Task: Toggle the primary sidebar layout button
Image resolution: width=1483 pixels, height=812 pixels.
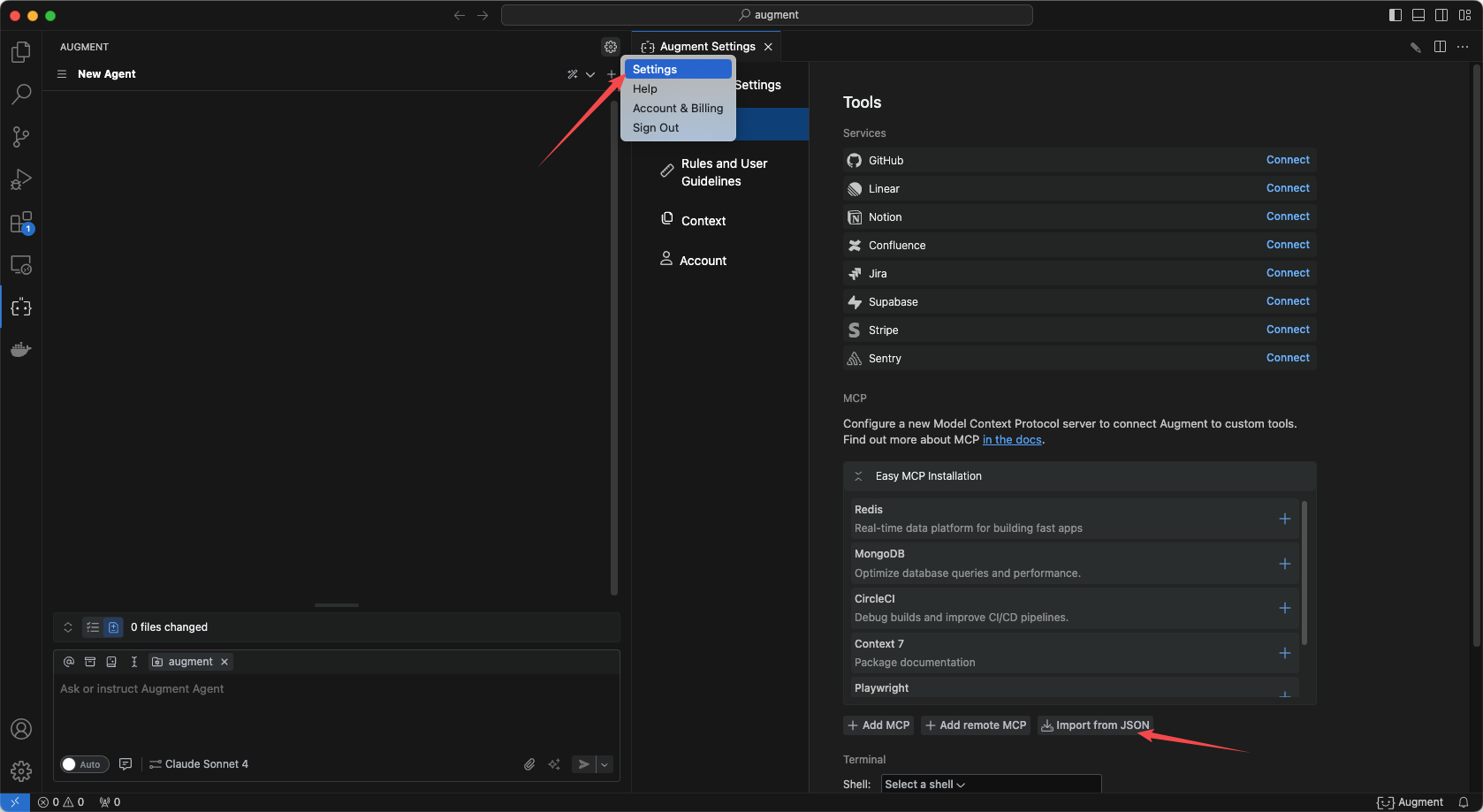Action: (x=1396, y=15)
